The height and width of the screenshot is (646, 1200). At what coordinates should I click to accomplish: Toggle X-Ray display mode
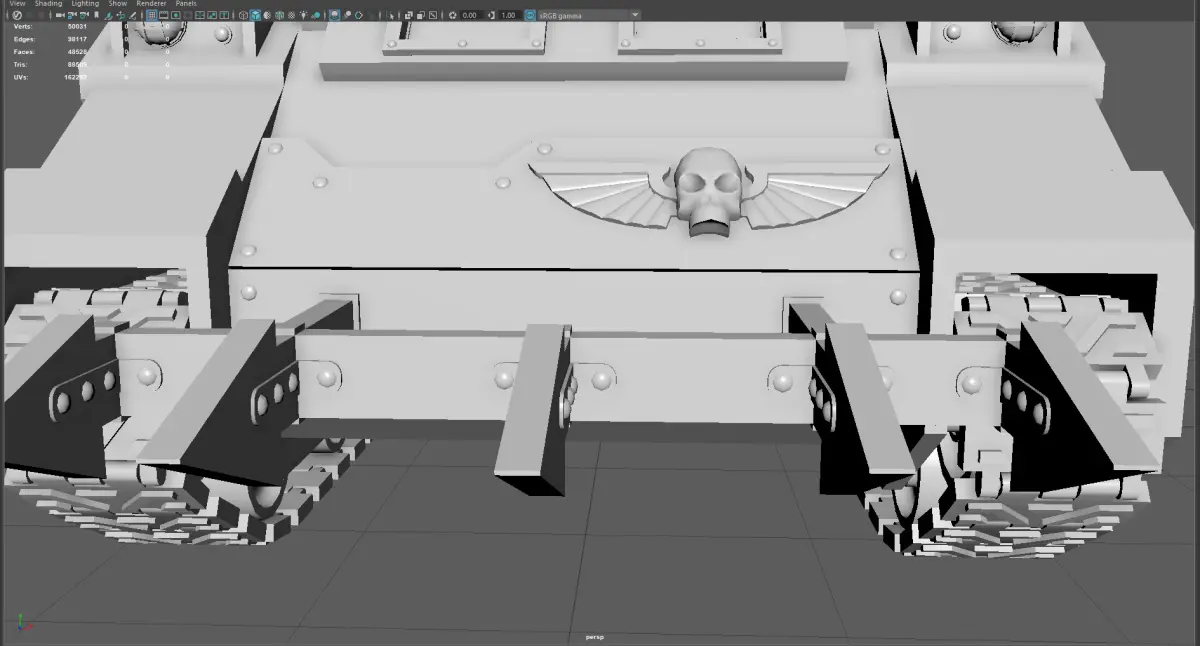408,15
